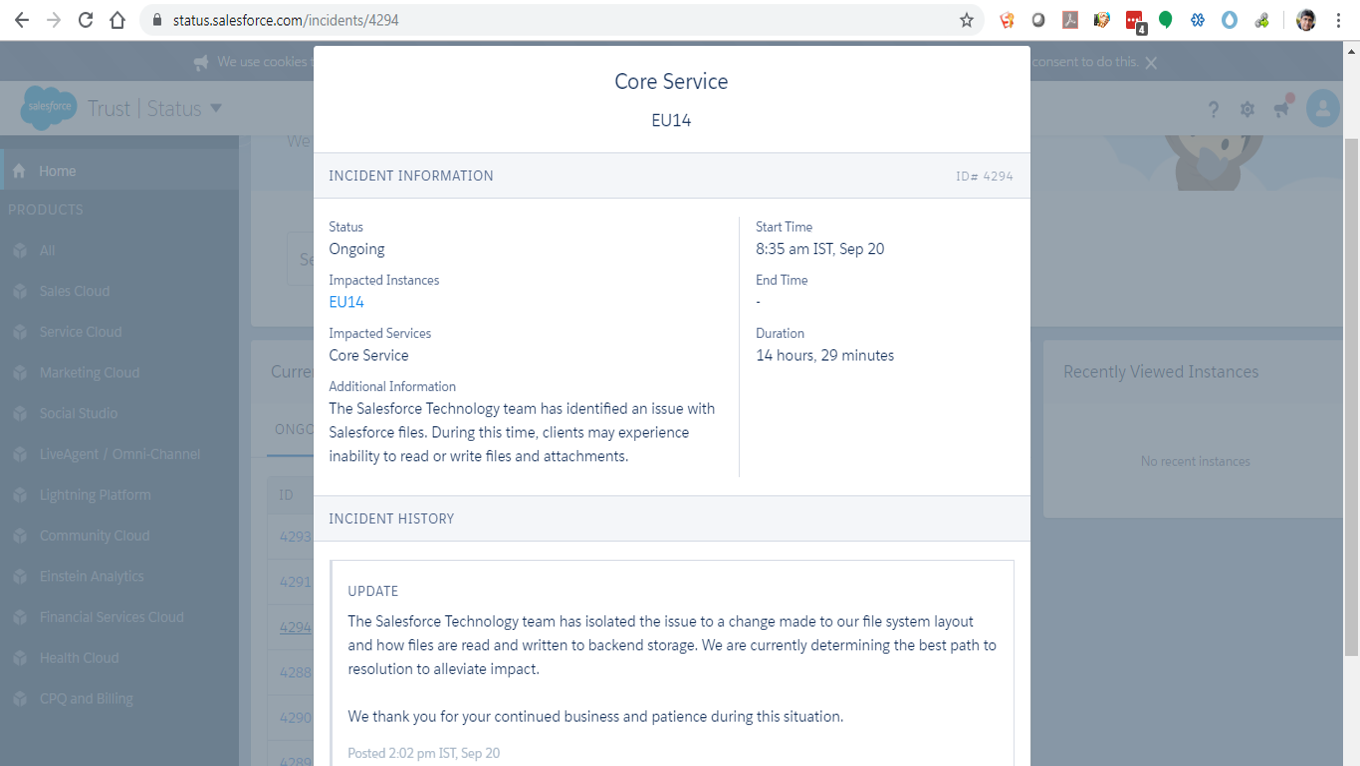The width and height of the screenshot is (1360, 766).
Task: Click the Posted 2:02 pm IST timestamp
Action: tap(424, 753)
